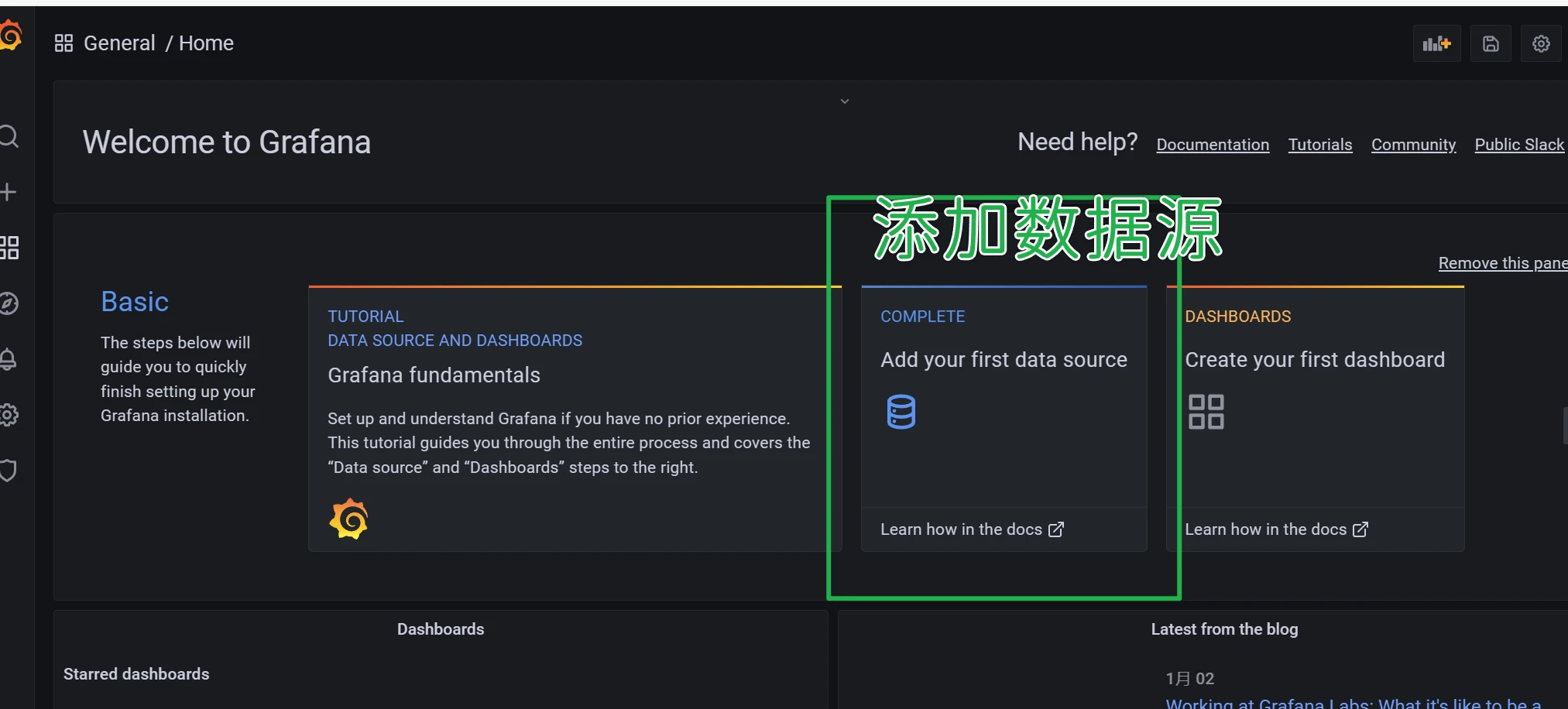This screenshot has width=1568, height=709.
Task: Open Dashboard settings gear at top right
Action: (x=1541, y=43)
